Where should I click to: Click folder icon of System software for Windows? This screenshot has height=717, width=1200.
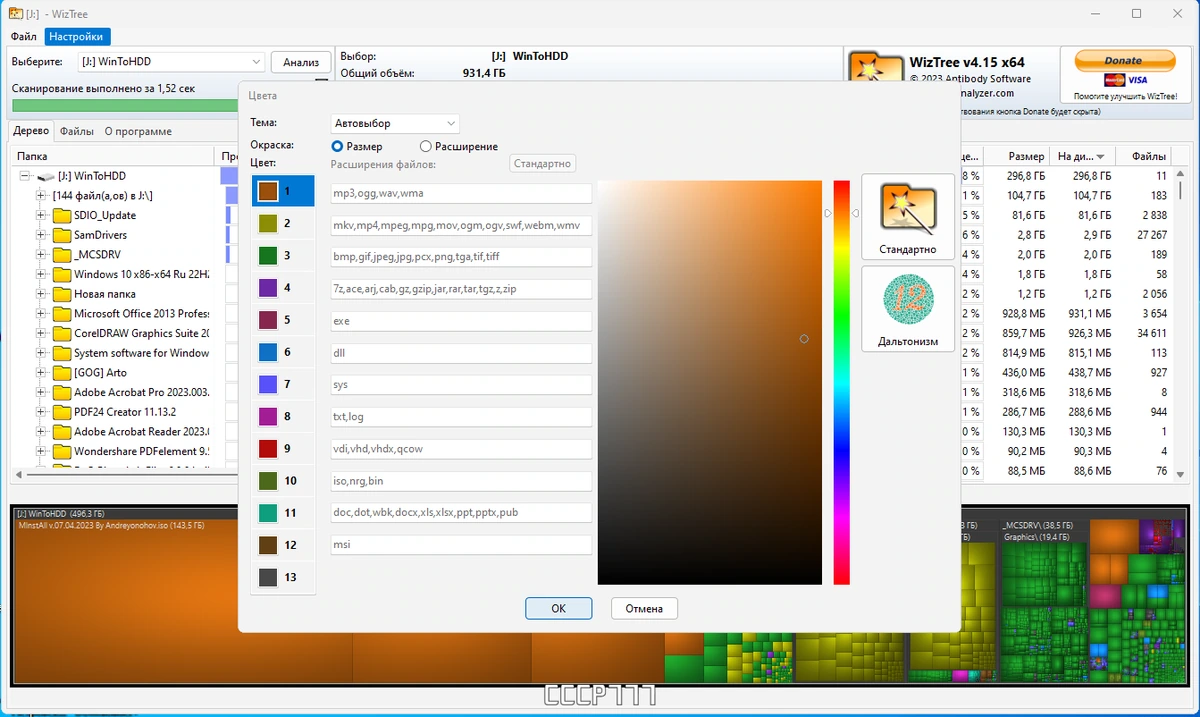[x=62, y=353]
